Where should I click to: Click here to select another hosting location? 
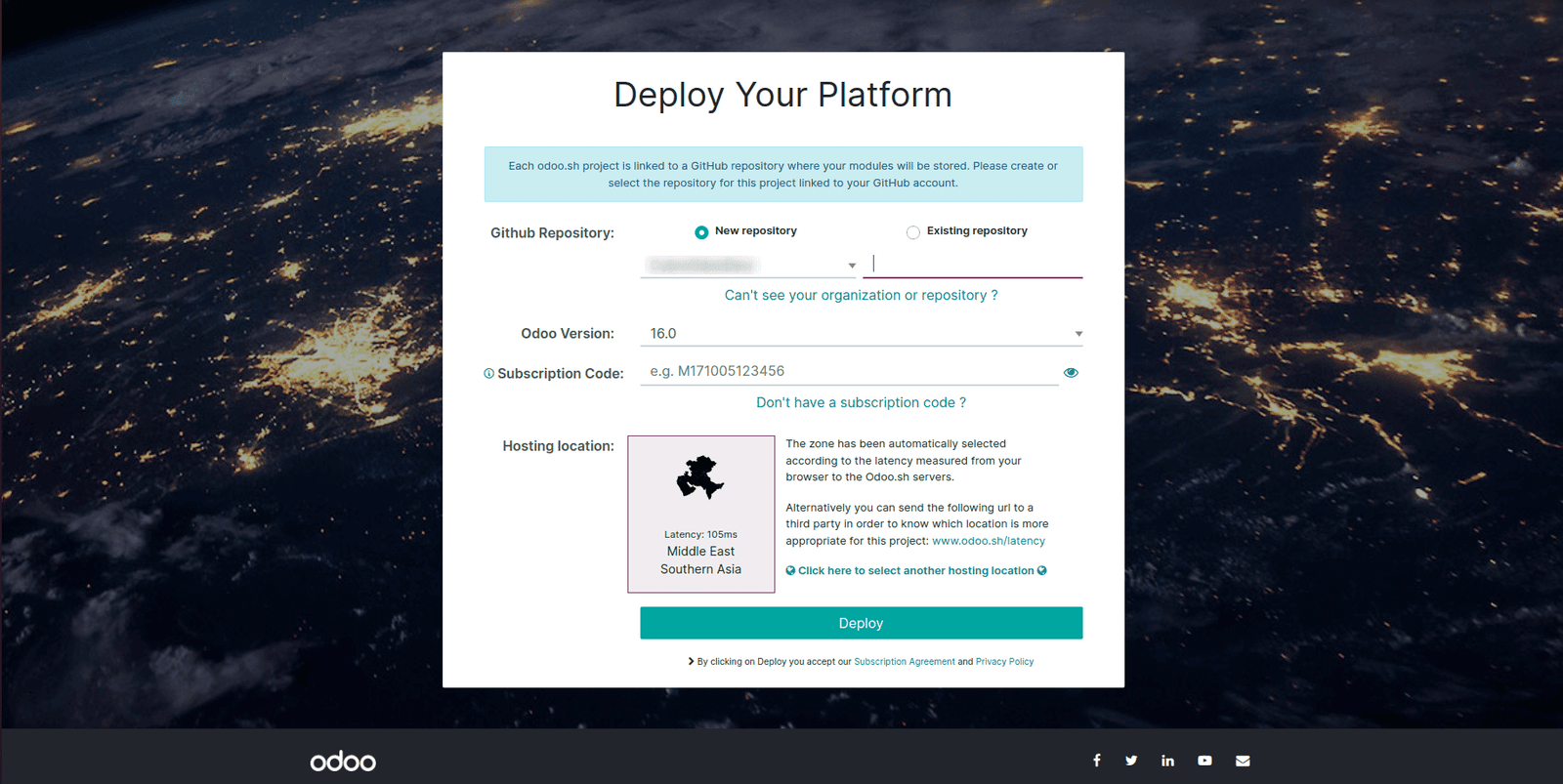(x=916, y=571)
